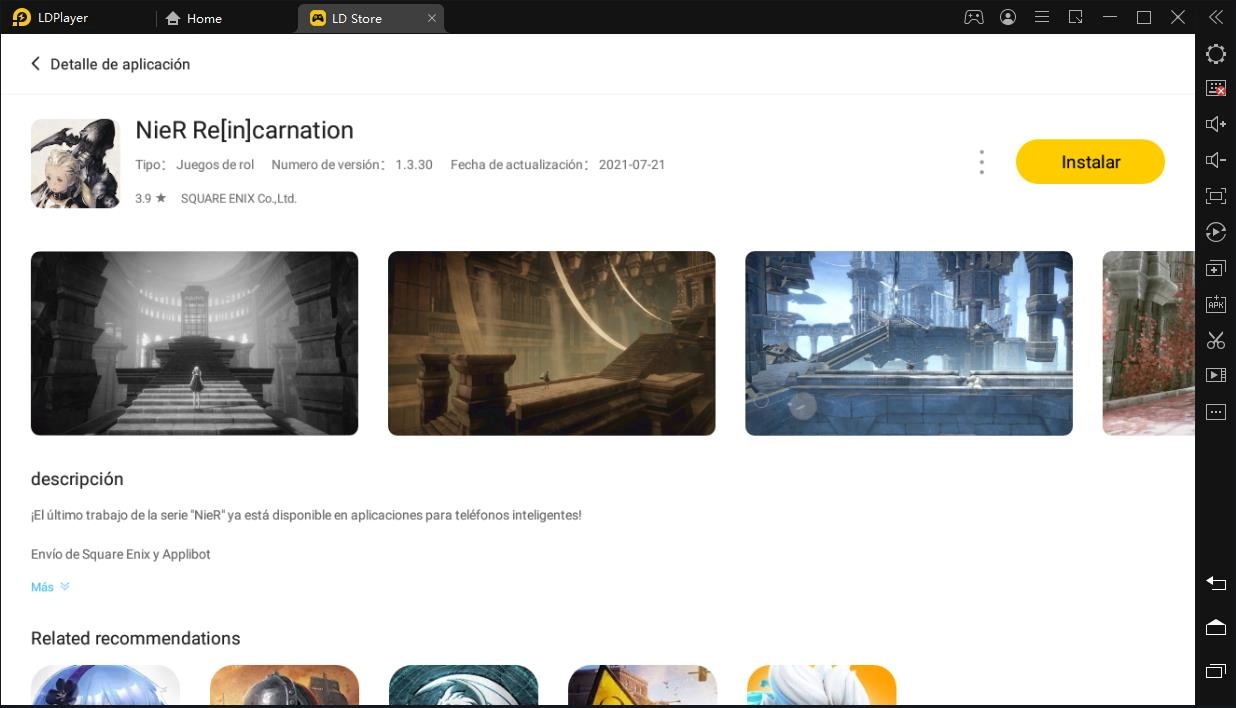
Task: Open the hamburger menu in title bar
Action: (1041, 17)
